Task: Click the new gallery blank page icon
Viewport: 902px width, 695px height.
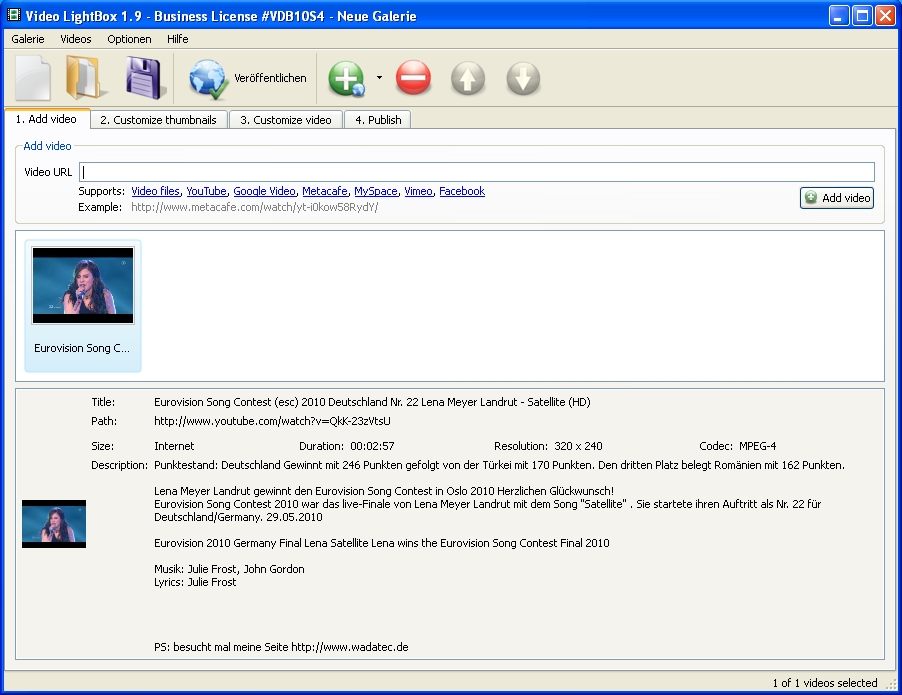Action: click(x=33, y=78)
